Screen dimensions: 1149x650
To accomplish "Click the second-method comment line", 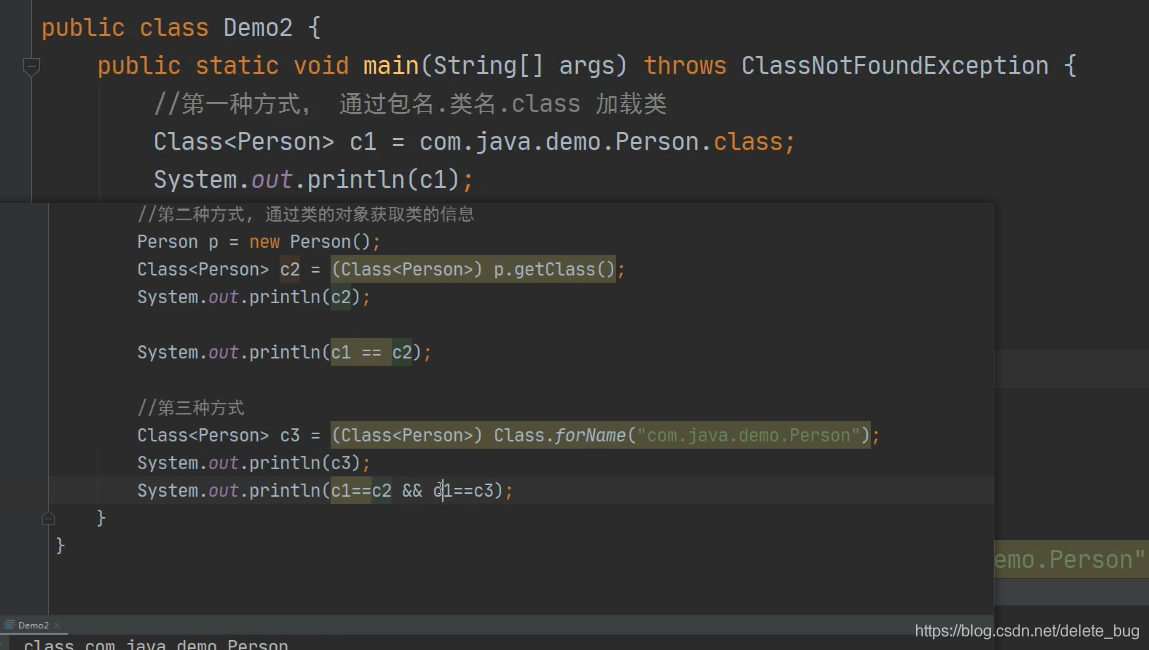I will click(x=306, y=214).
